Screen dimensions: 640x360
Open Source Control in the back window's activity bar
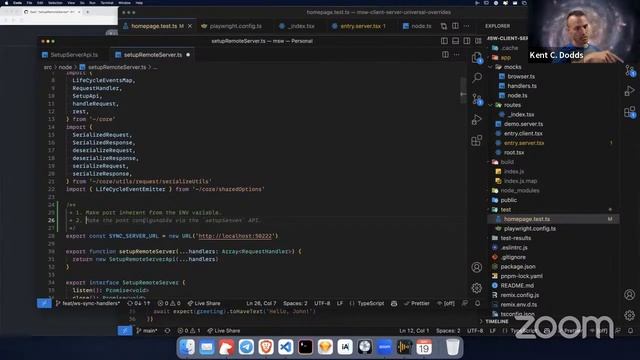[630, 71]
